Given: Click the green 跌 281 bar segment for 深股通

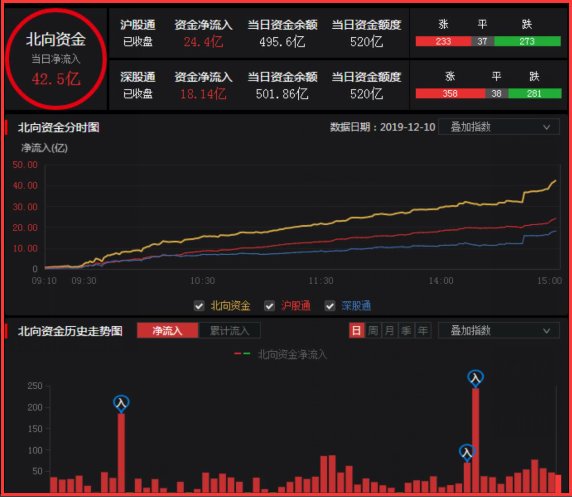Looking at the screenshot, I should coord(535,93).
